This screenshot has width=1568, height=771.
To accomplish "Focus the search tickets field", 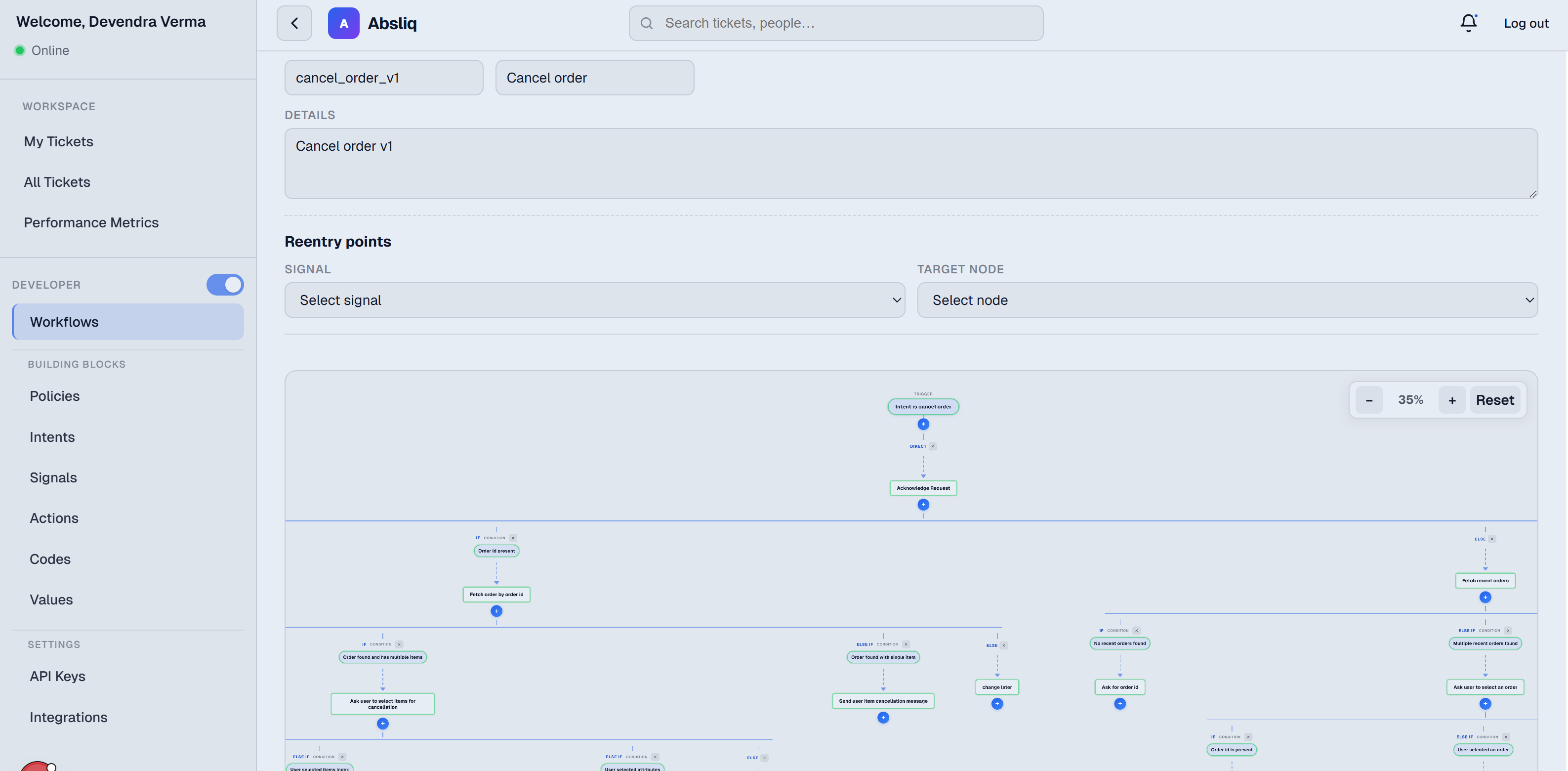I will click(x=836, y=23).
